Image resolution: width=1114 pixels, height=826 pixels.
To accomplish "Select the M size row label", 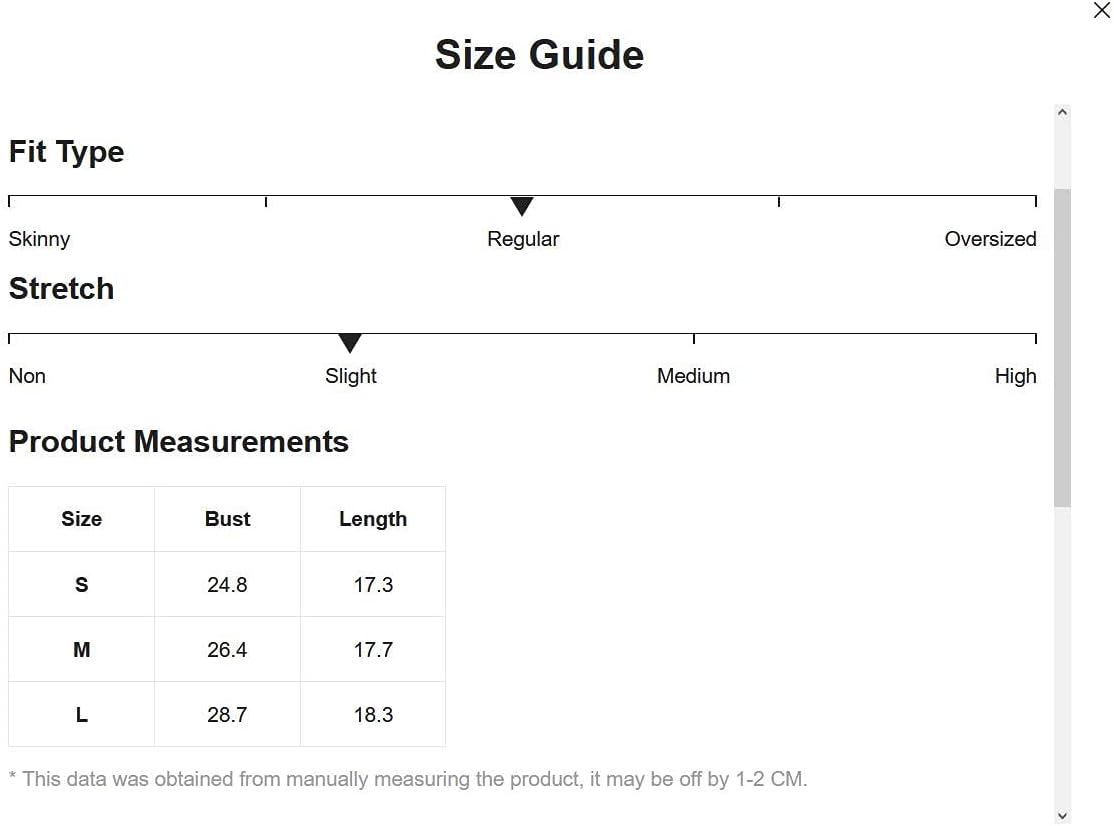I will click(81, 650).
